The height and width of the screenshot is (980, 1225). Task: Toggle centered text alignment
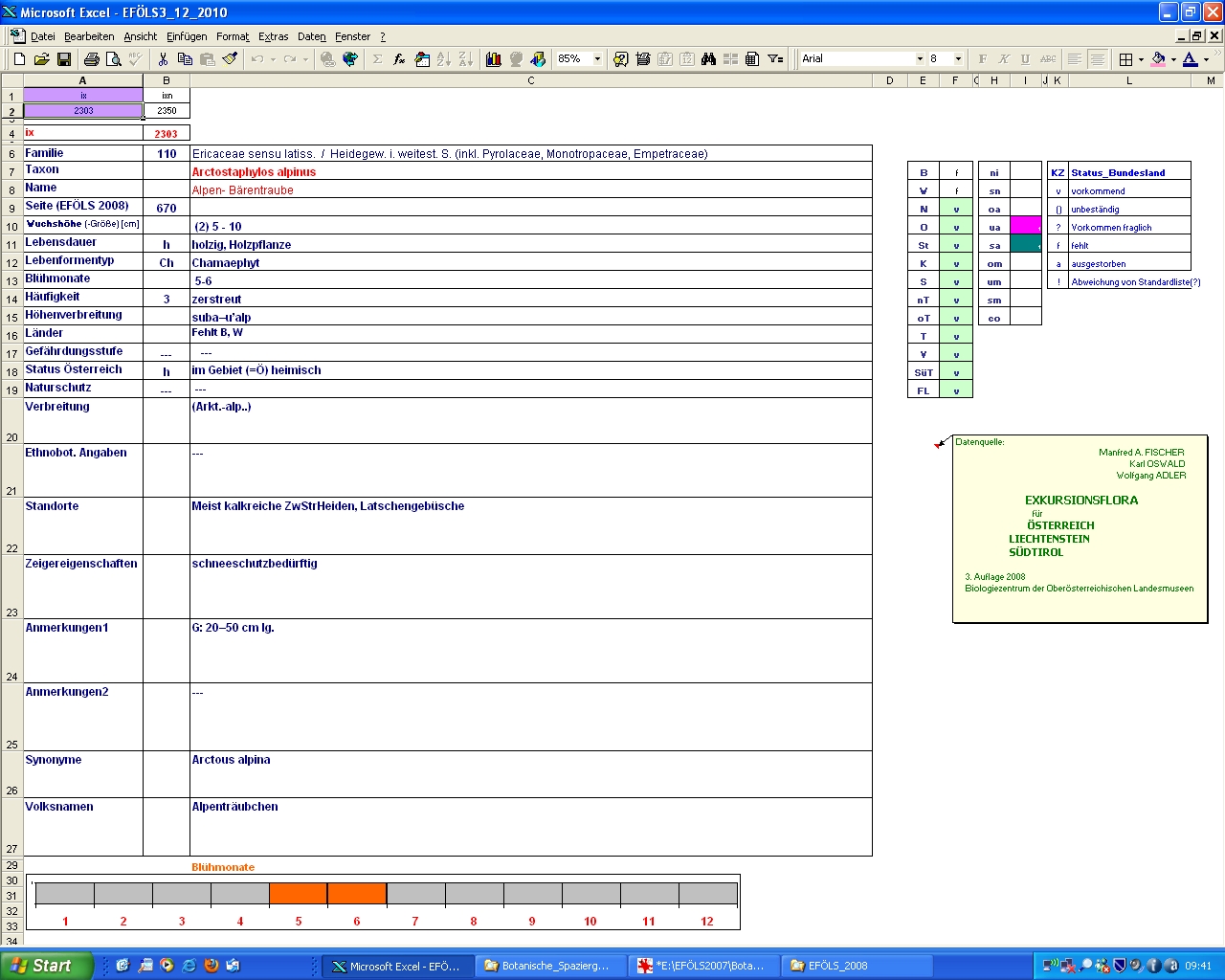pos(1098,59)
